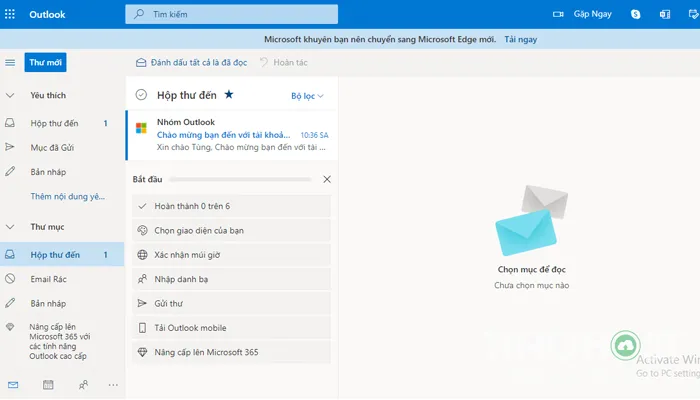The width and height of the screenshot is (700, 400).
Task: Open Bản nháp under Yêu thích
Action: coord(62,172)
